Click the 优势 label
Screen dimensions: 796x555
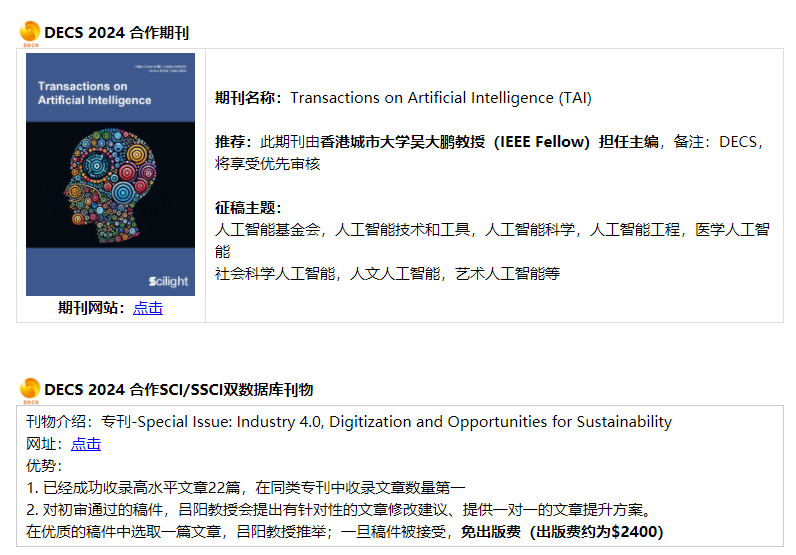tap(44, 466)
